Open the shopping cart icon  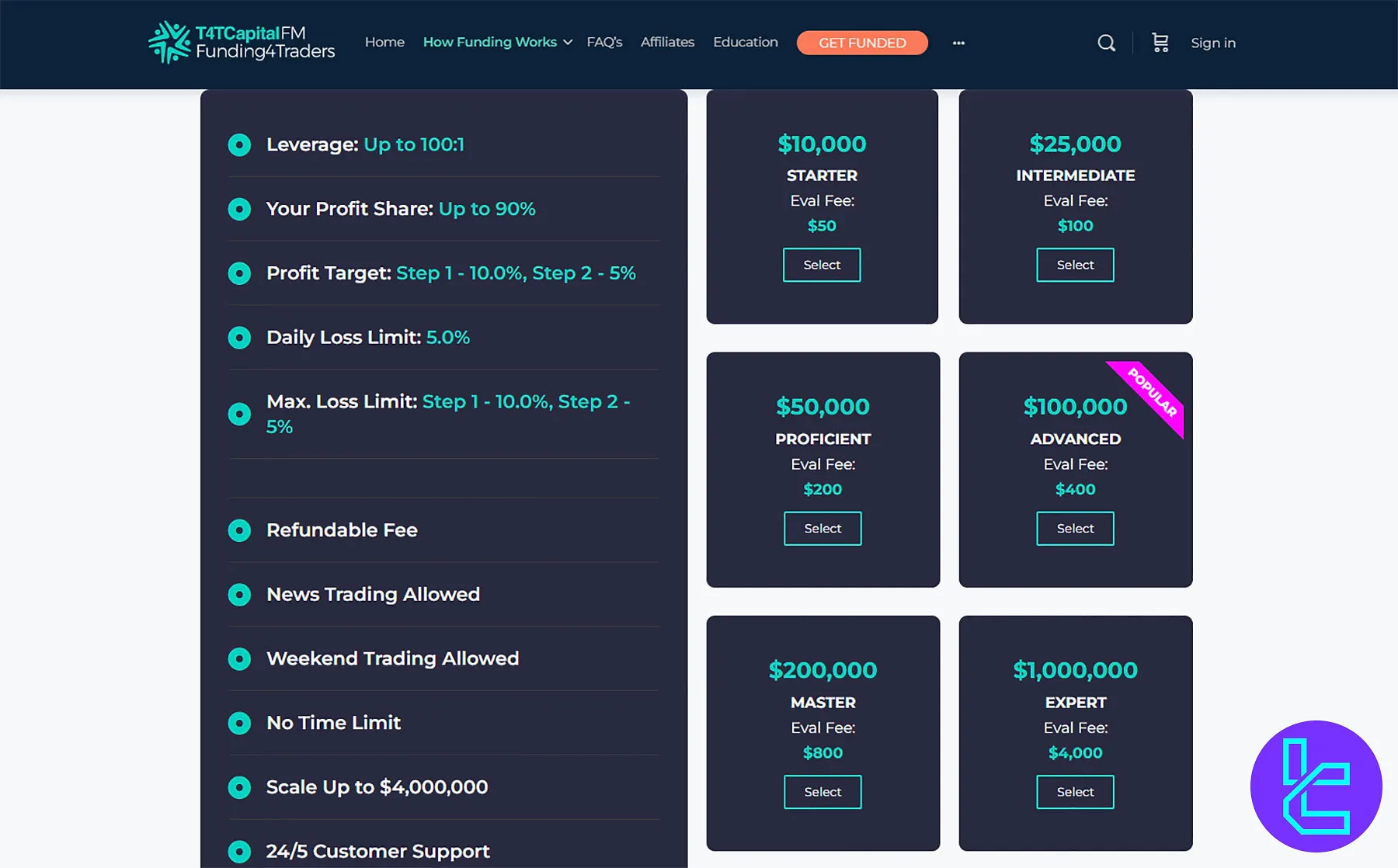point(1160,43)
